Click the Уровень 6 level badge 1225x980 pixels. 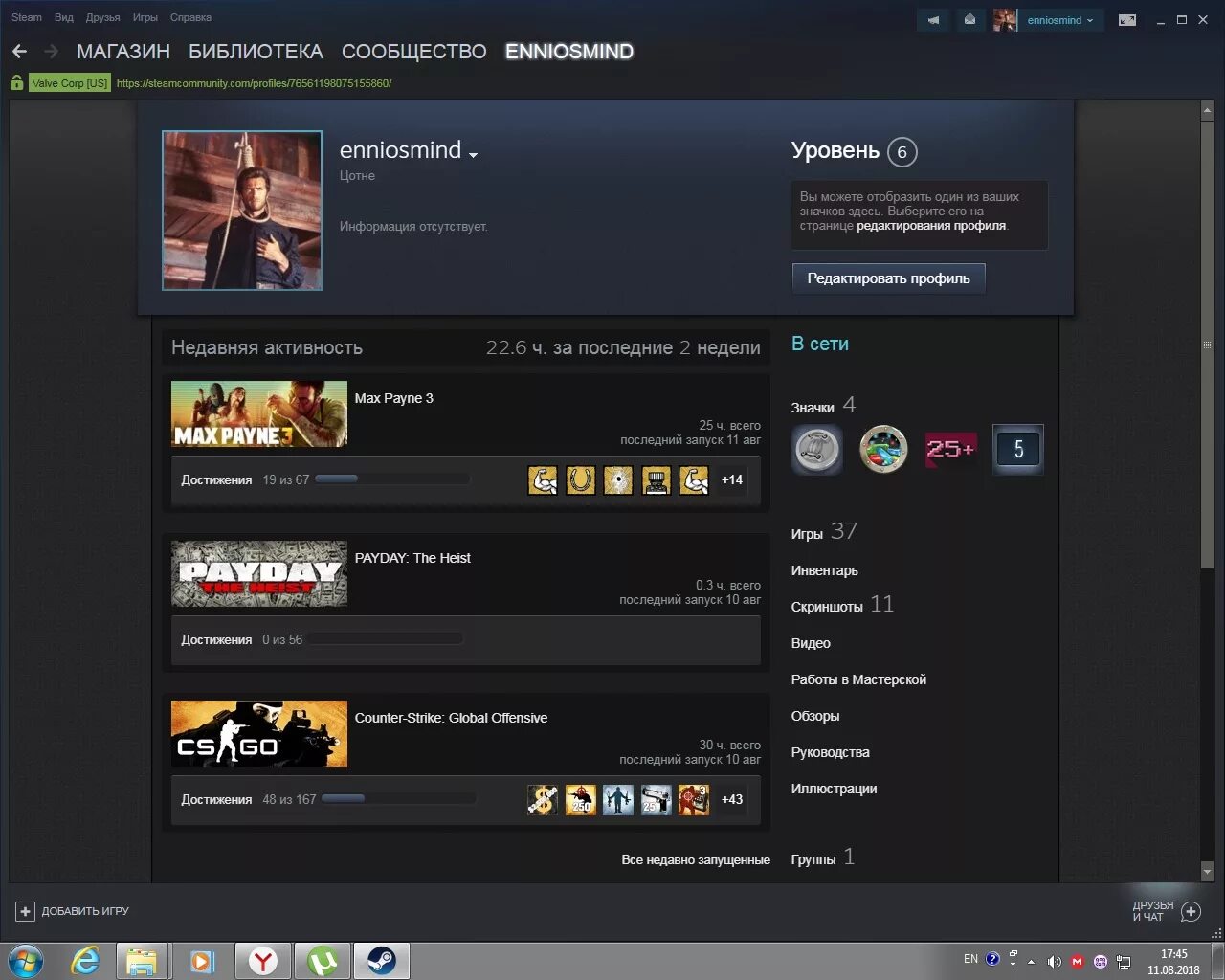point(902,152)
